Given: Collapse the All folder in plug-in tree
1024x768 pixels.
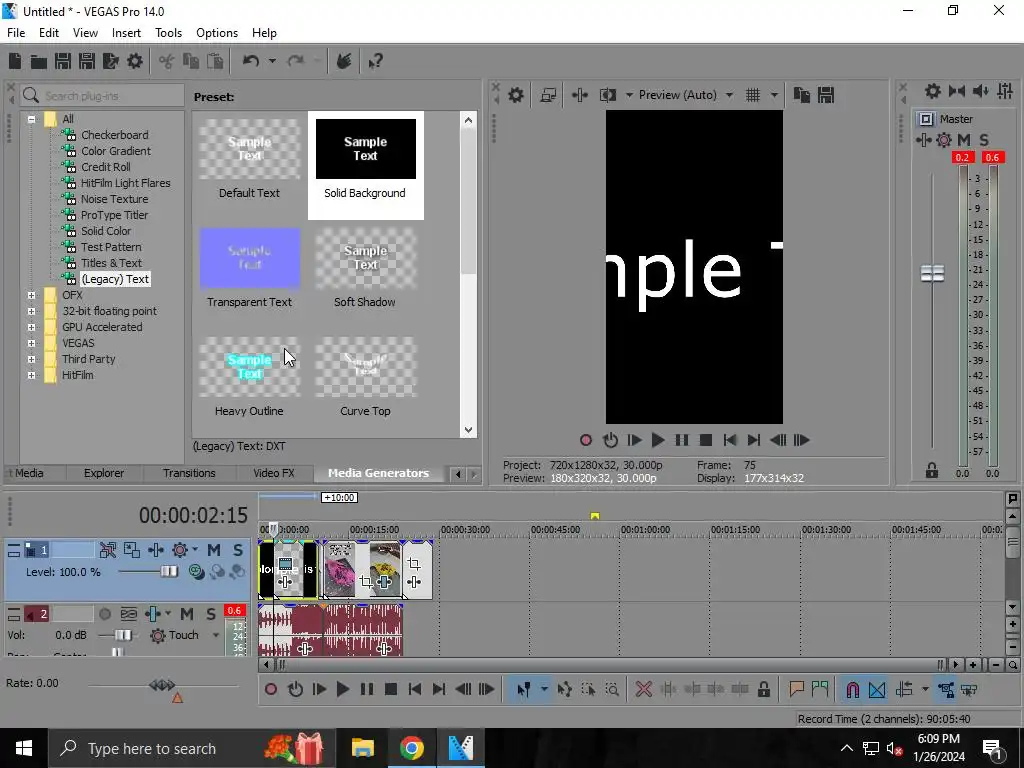Looking at the screenshot, I should [x=31, y=119].
